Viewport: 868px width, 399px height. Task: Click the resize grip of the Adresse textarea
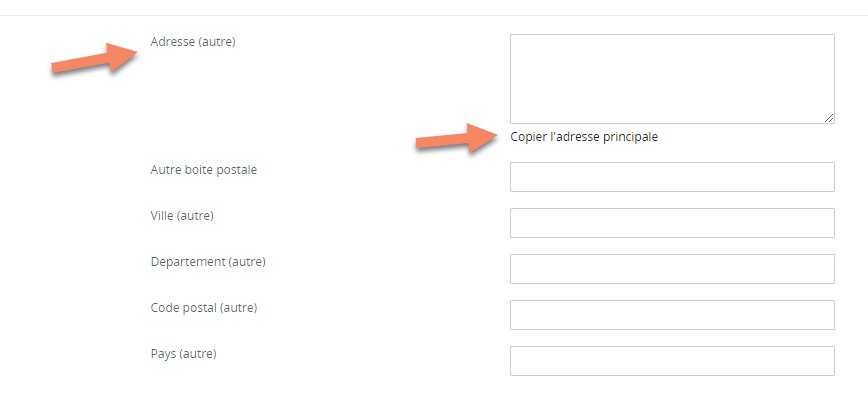(x=829, y=118)
